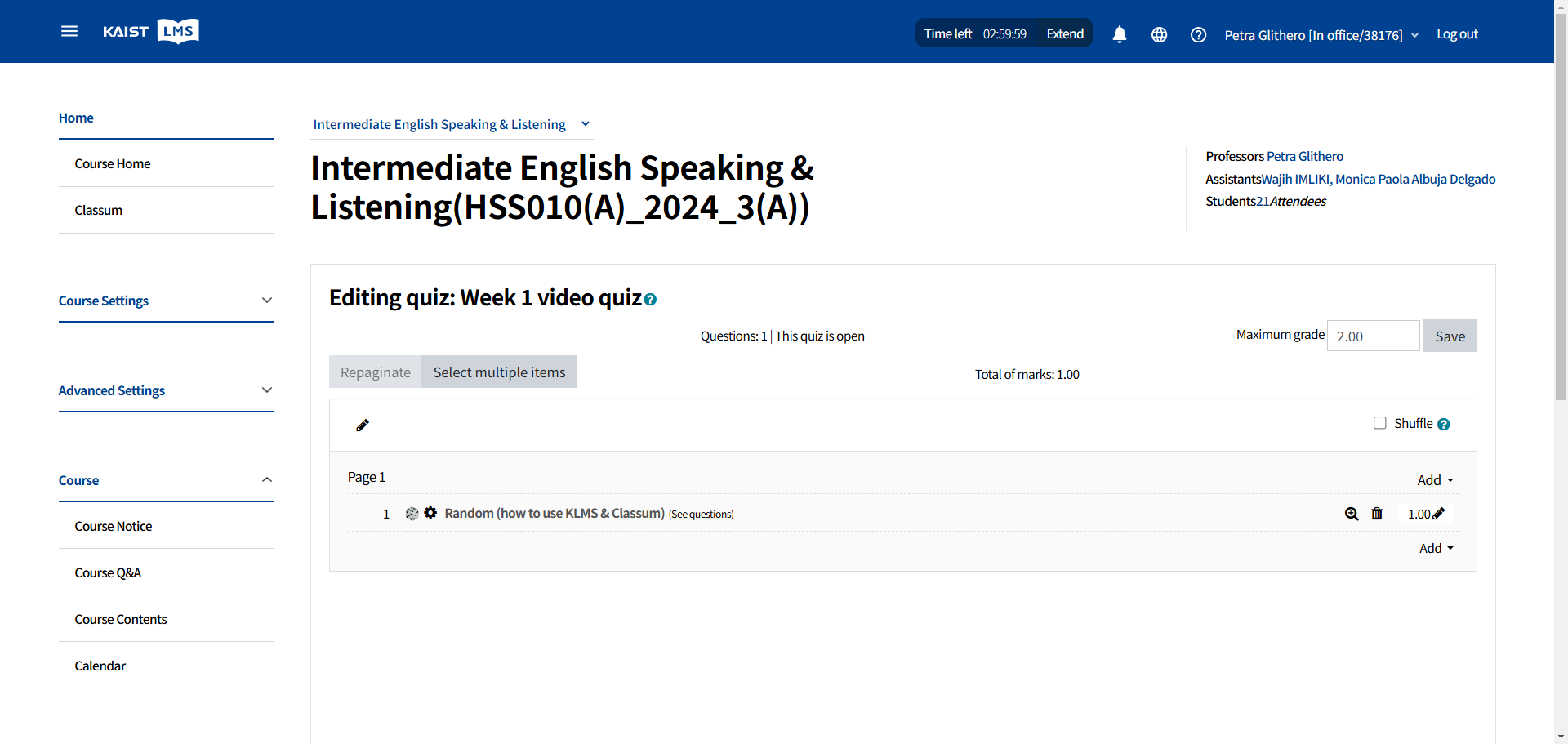This screenshot has height=744, width=1568.
Task: Open assistant Monica Paola Albuja Delgado link
Action: pyautogui.click(x=1415, y=179)
